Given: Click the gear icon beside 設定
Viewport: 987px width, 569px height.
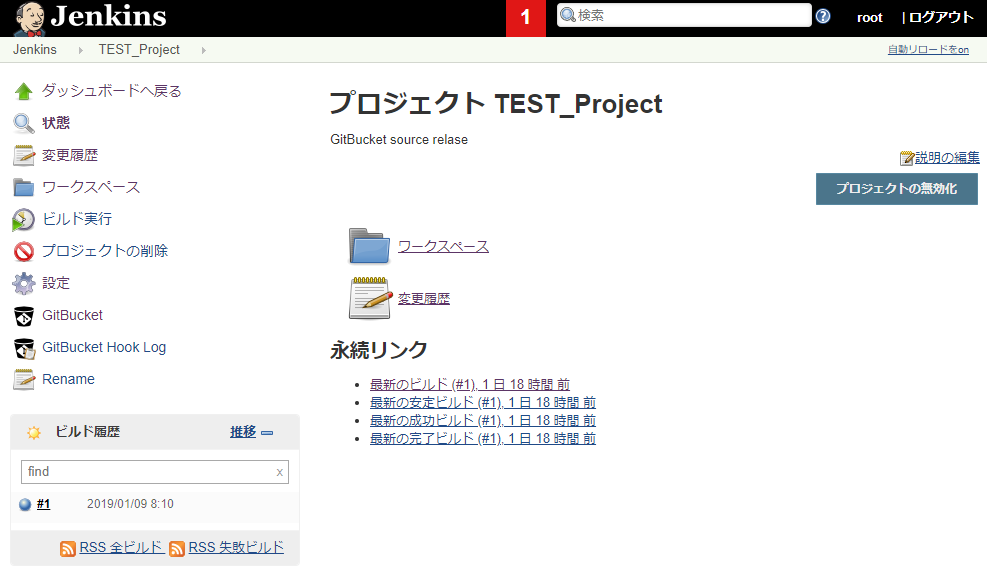Looking at the screenshot, I should [24, 283].
